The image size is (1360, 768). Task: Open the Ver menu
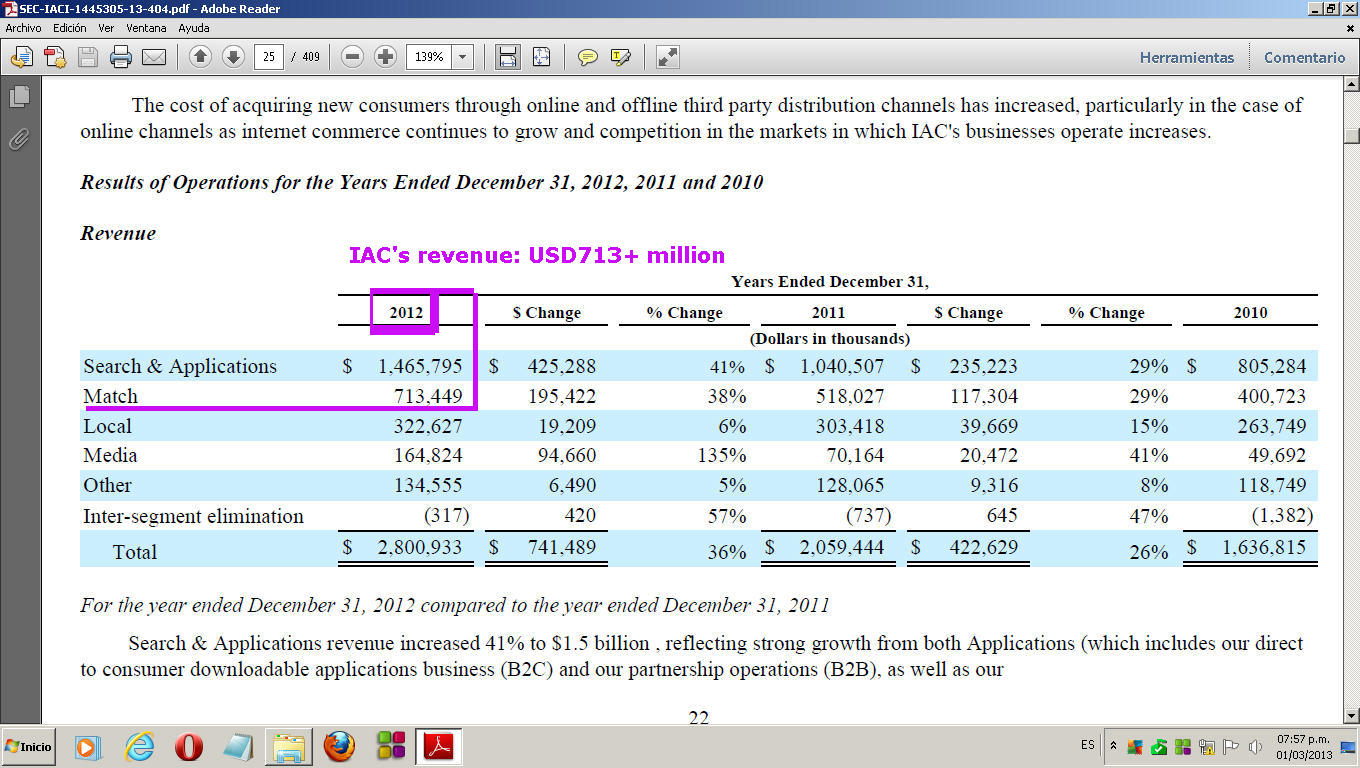tap(106, 28)
